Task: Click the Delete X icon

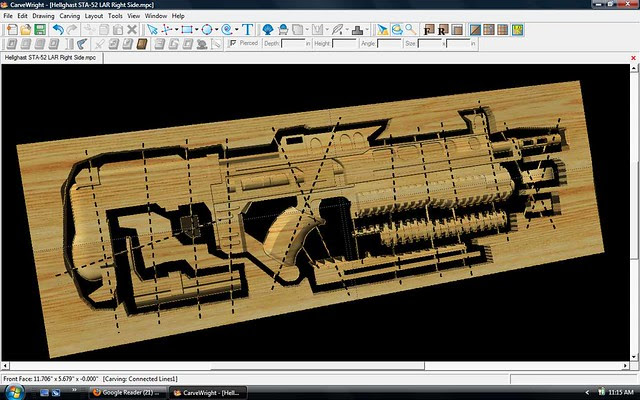Action: point(131,29)
